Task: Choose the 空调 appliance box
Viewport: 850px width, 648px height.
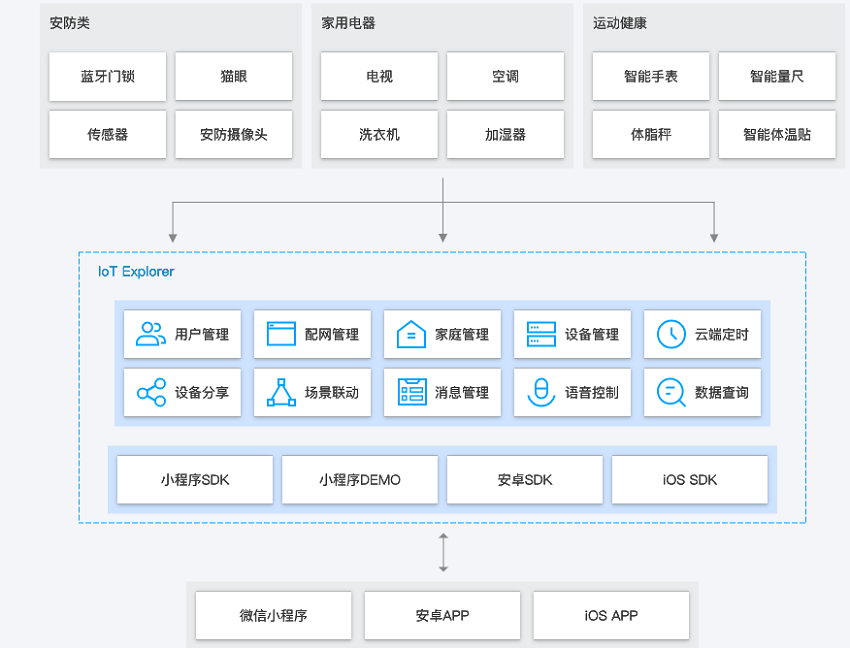Action: pyautogui.click(x=505, y=76)
